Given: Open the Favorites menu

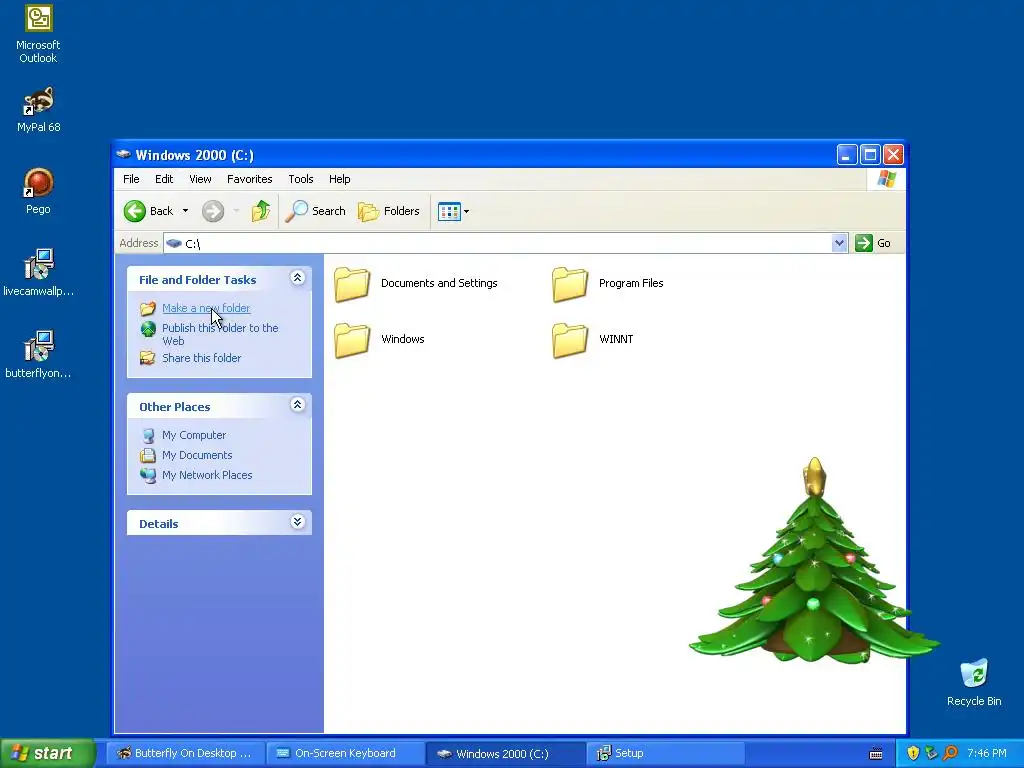Looking at the screenshot, I should tap(249, 179).
